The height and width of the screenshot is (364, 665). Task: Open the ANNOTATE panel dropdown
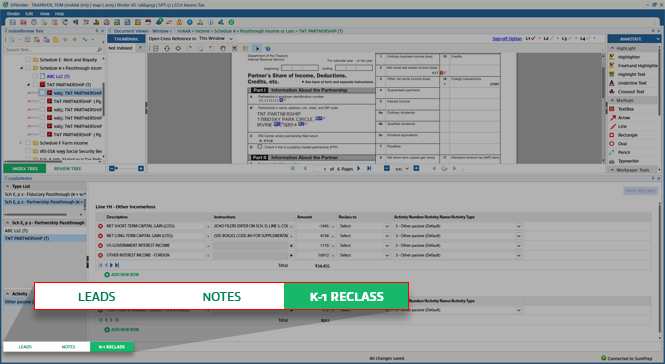[x=658, y=39]
